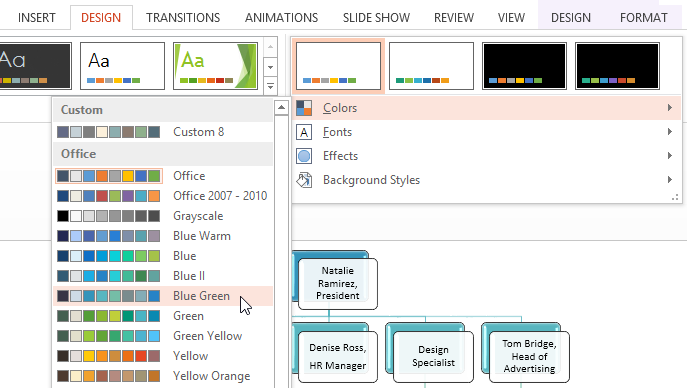Apply the Office 2007 - 2010 colors
687x388 pixels.
pyautogui.click(x=163, y=196)
